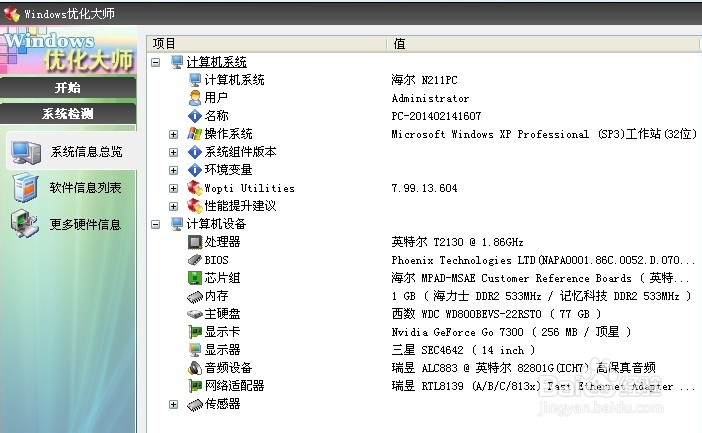Expand the 操作系统 node
Viewport: 702px width, 433px height.
tap(173, 134)
